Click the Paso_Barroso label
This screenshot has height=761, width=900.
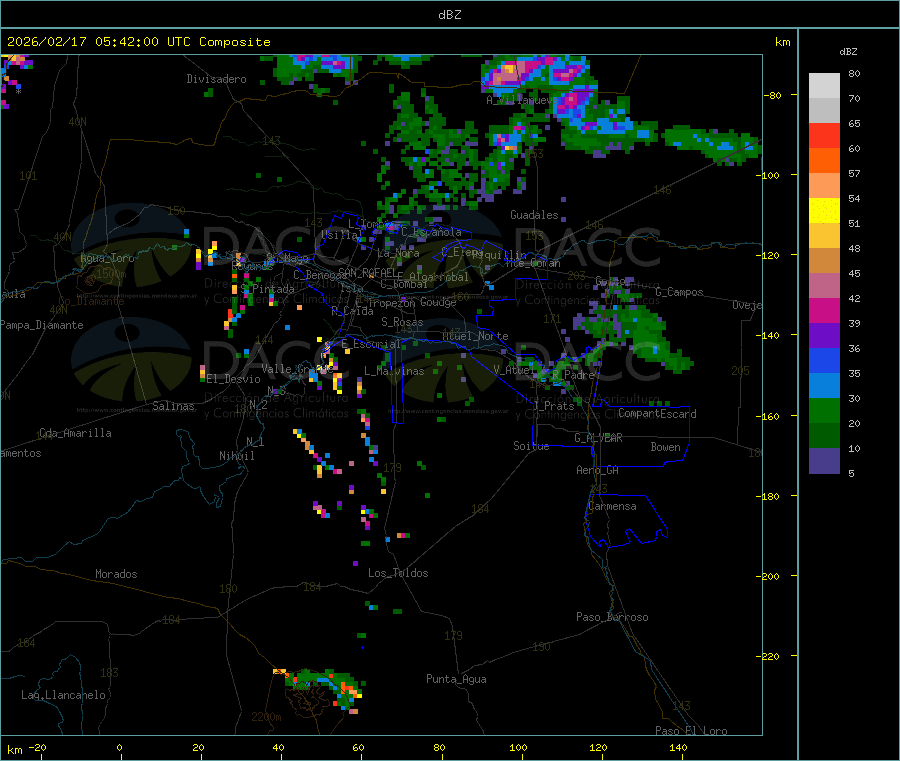click(612, 617)
